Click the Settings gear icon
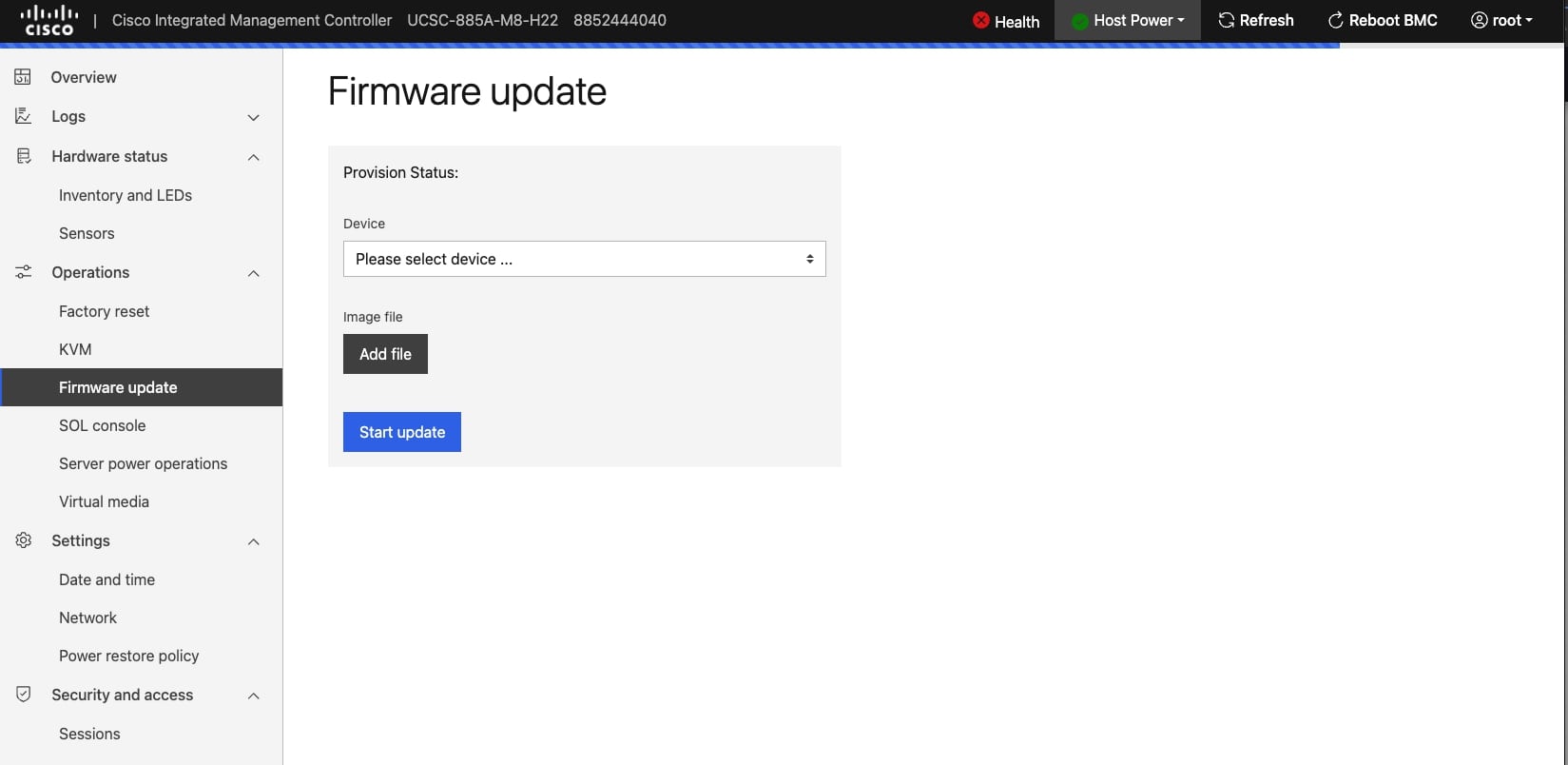This screenshot has width=1568, height=765. click(23, 540)
